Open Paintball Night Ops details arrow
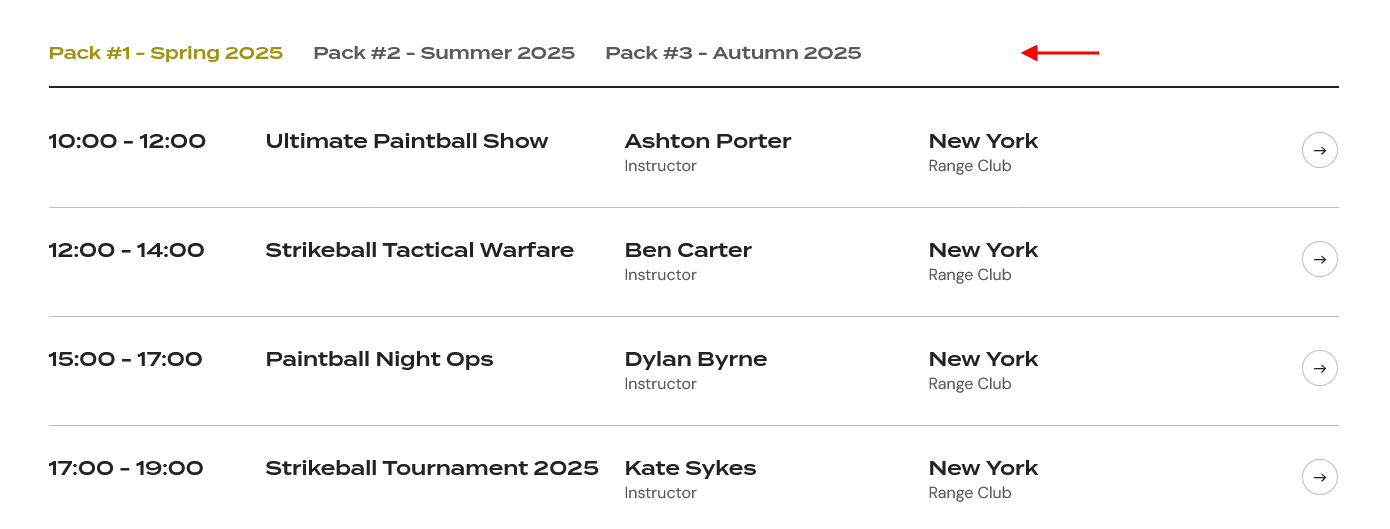 [1320, 368]
